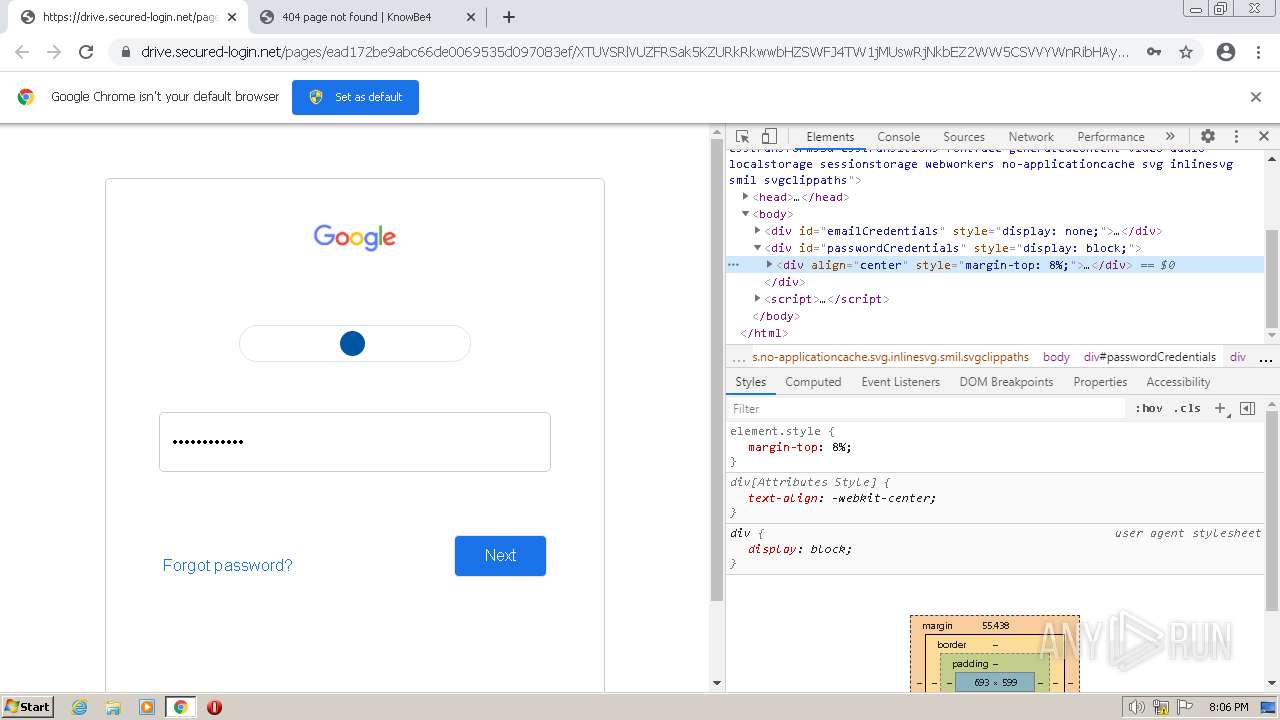
Task: Select the DOM Breakpoints tab
Action: tap(1006, 382)
